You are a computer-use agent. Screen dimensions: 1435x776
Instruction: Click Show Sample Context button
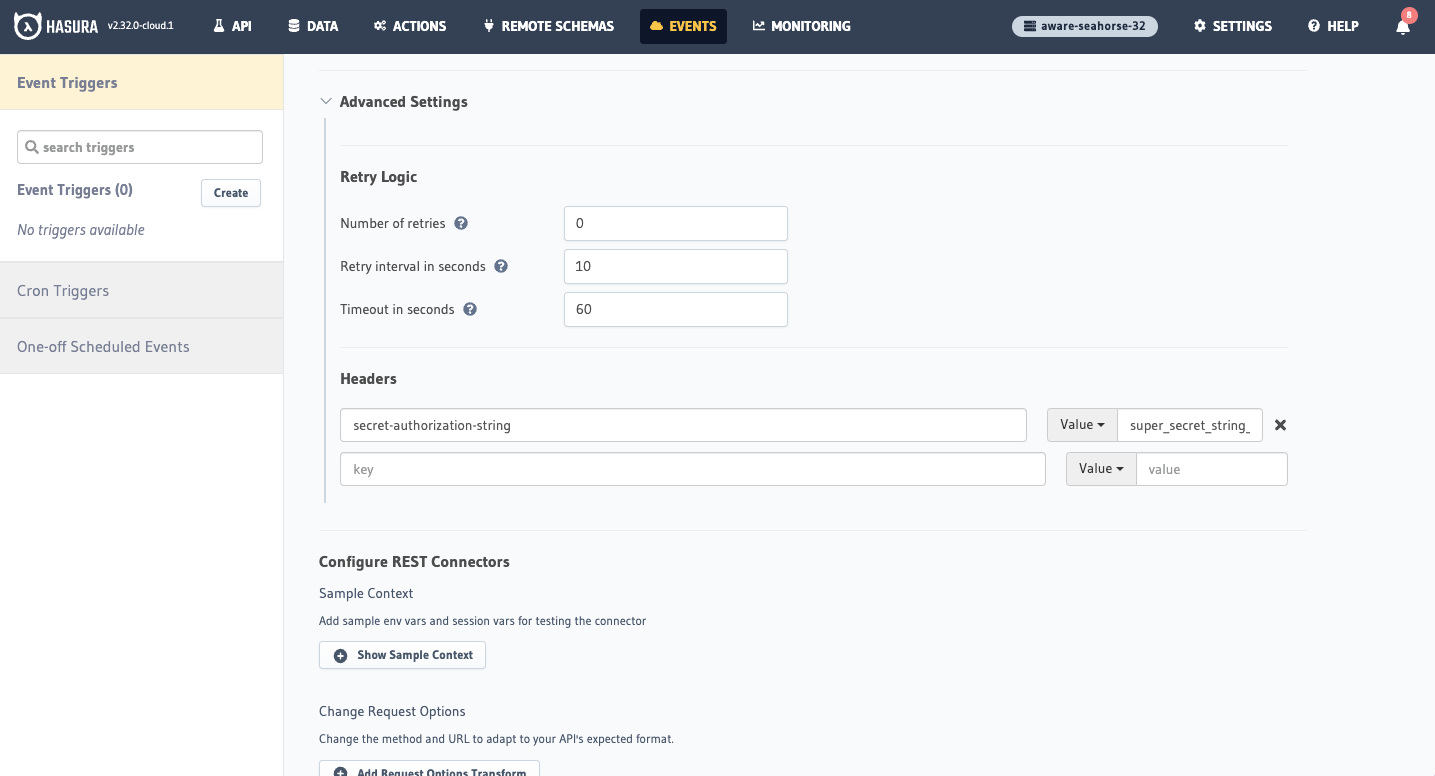(x=402, y=655)
